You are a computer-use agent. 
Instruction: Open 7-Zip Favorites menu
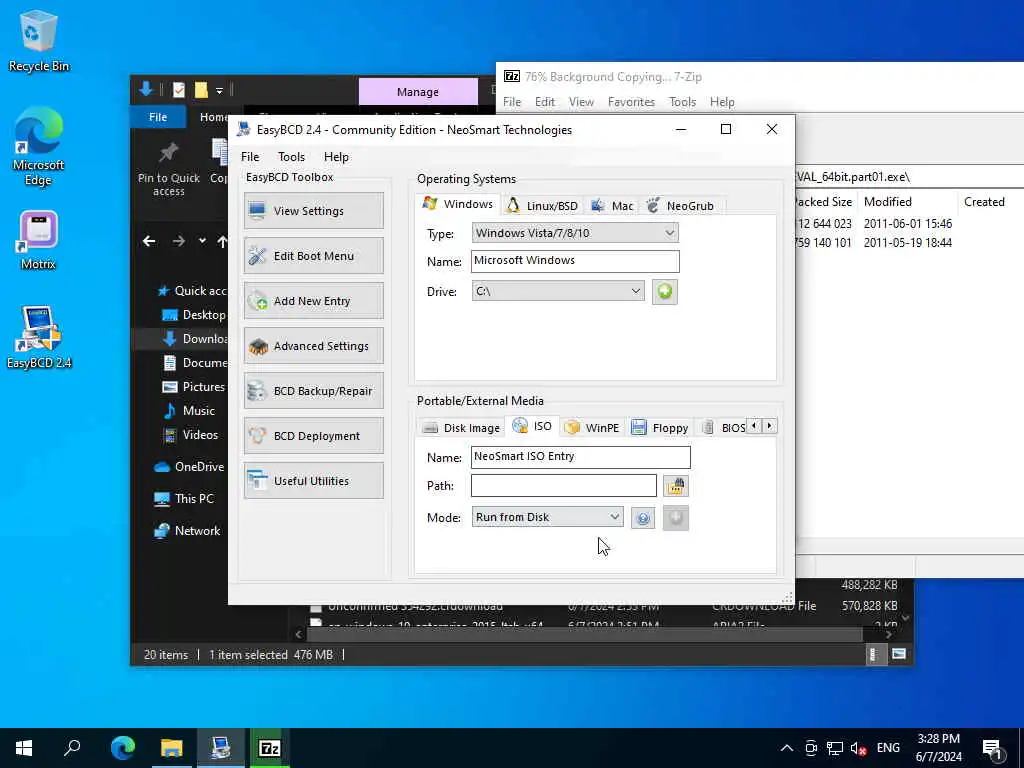pyautogui.click(x=631, y=102)
